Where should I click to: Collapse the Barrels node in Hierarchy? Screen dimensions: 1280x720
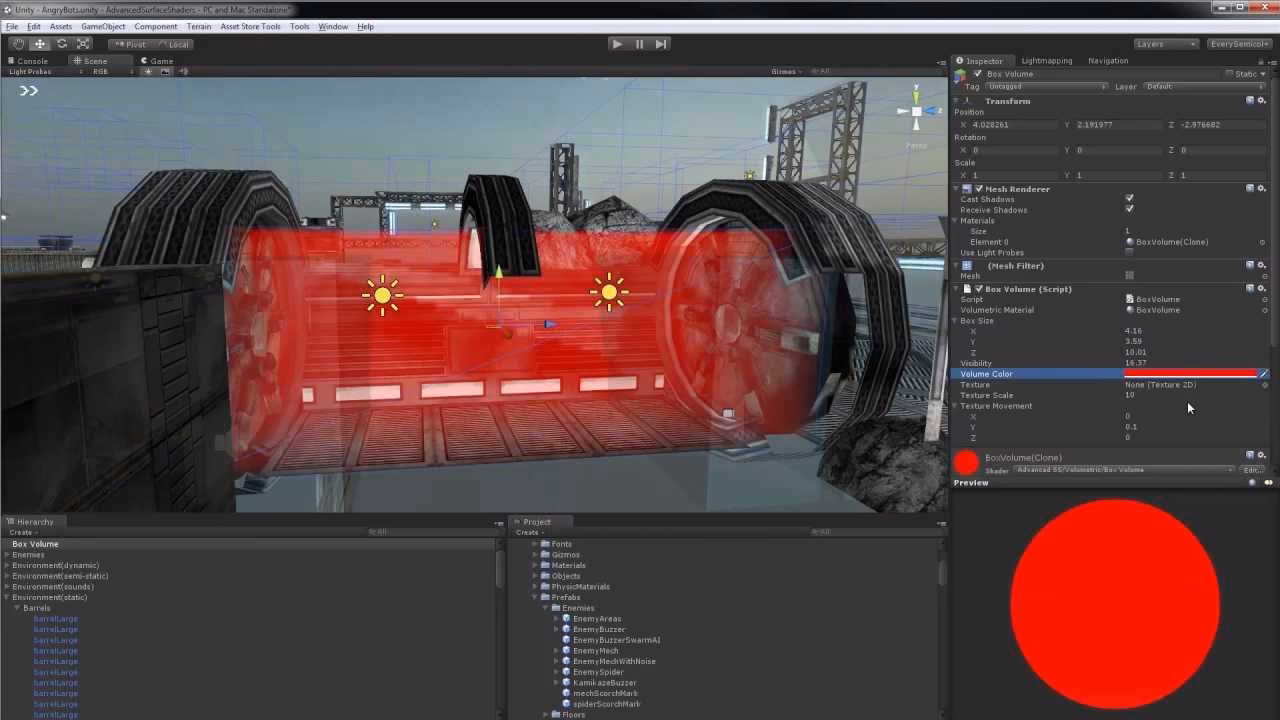17,608
